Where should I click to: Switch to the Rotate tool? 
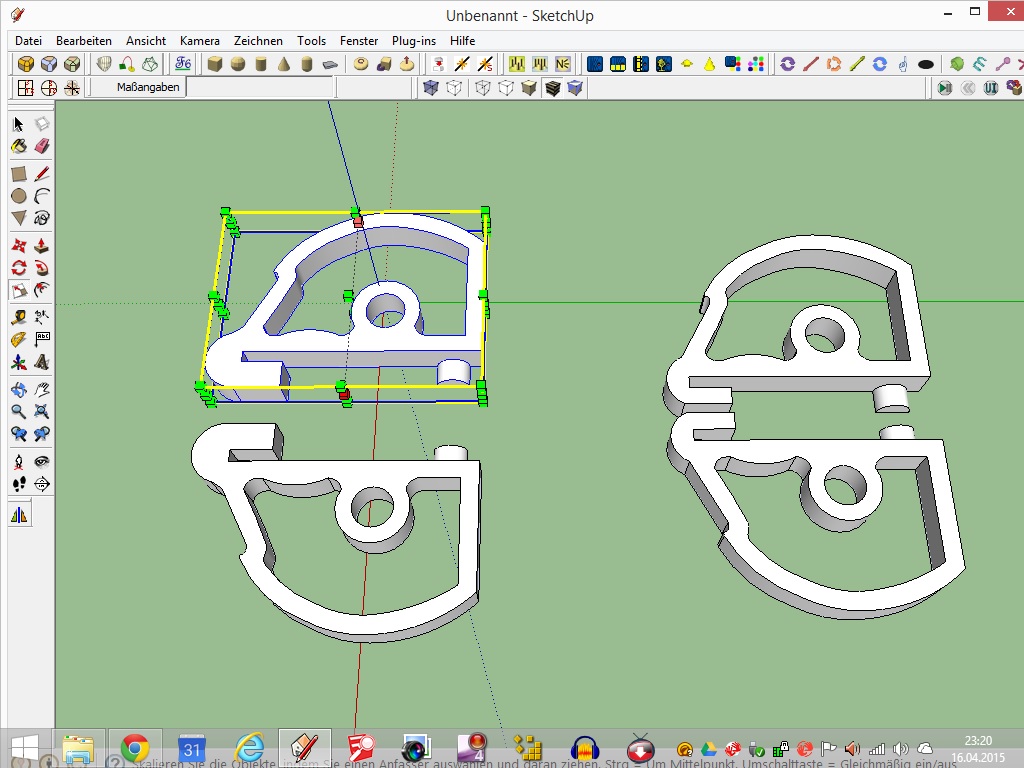pos(18,268)
